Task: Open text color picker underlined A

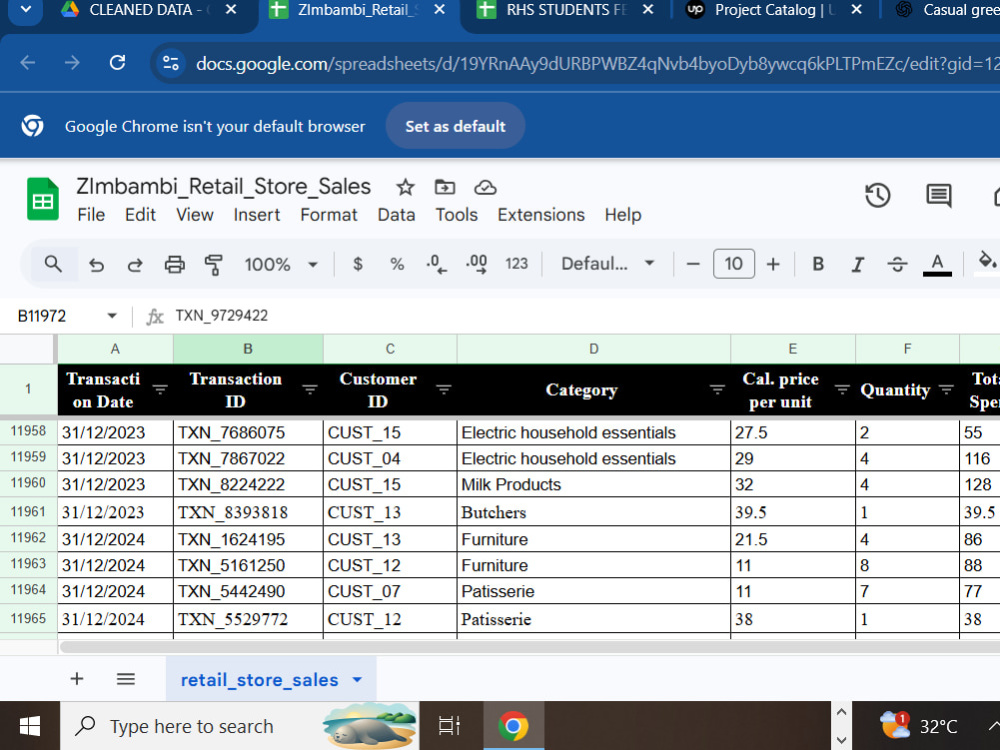Action: point(937,264)
